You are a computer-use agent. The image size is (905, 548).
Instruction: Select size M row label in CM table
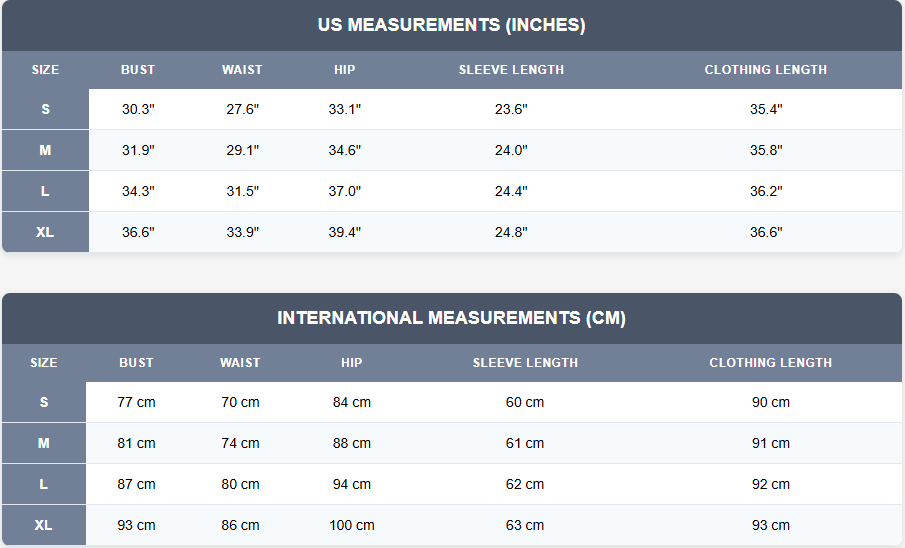point(44,443)
